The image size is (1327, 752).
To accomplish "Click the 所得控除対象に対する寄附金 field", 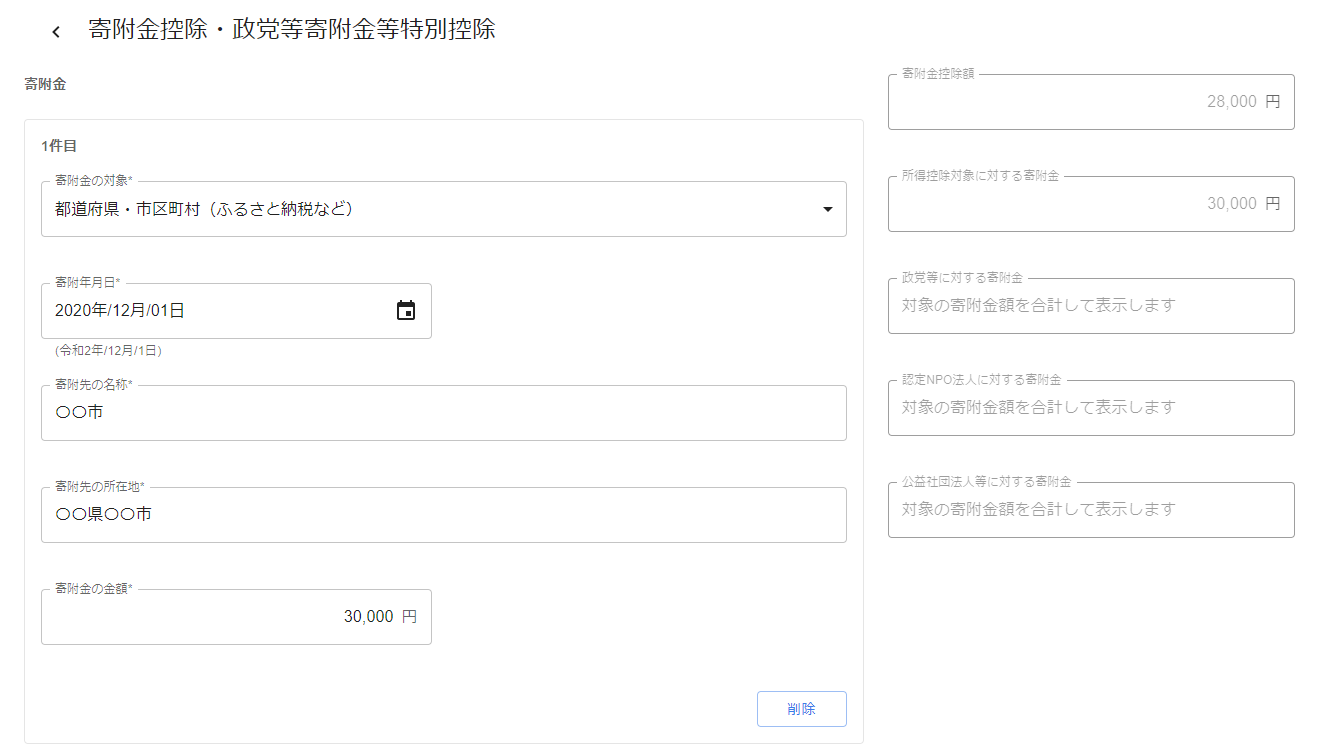I will click(1091, 204).
